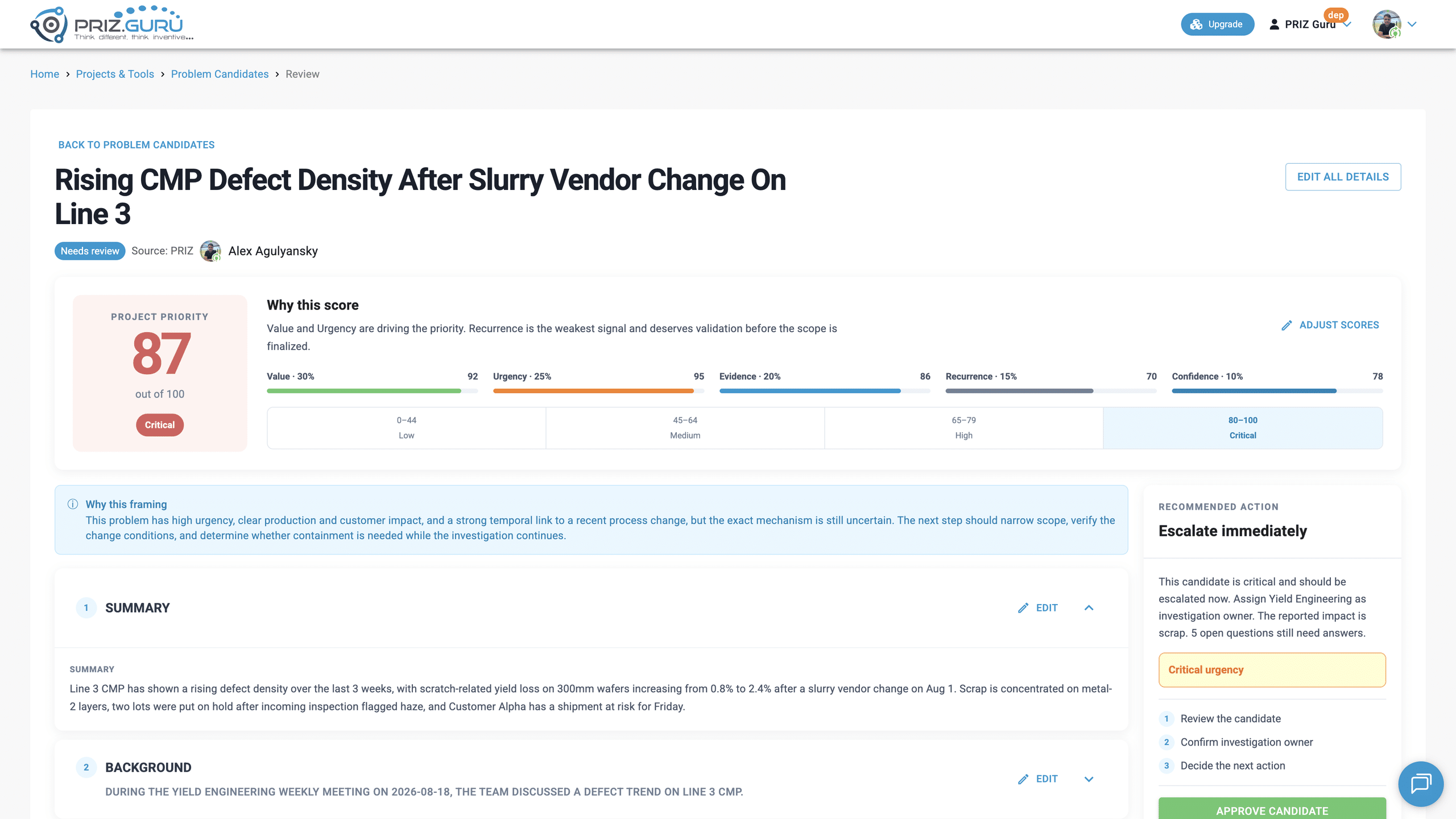Go to Projects & Tools breadcrumb
This screenshot has height=819, width=1456.
[x=115, y=74]
